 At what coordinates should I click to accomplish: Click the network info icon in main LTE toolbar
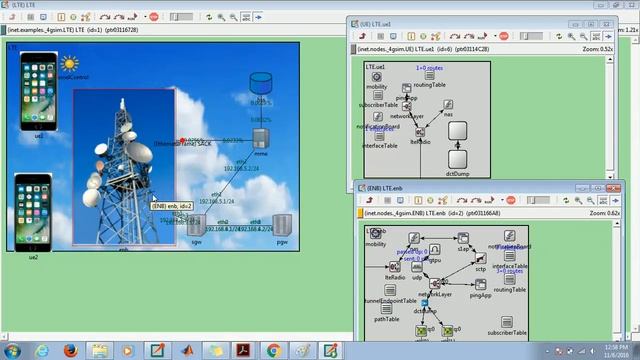pyautogui.click(x=61, y=17)
